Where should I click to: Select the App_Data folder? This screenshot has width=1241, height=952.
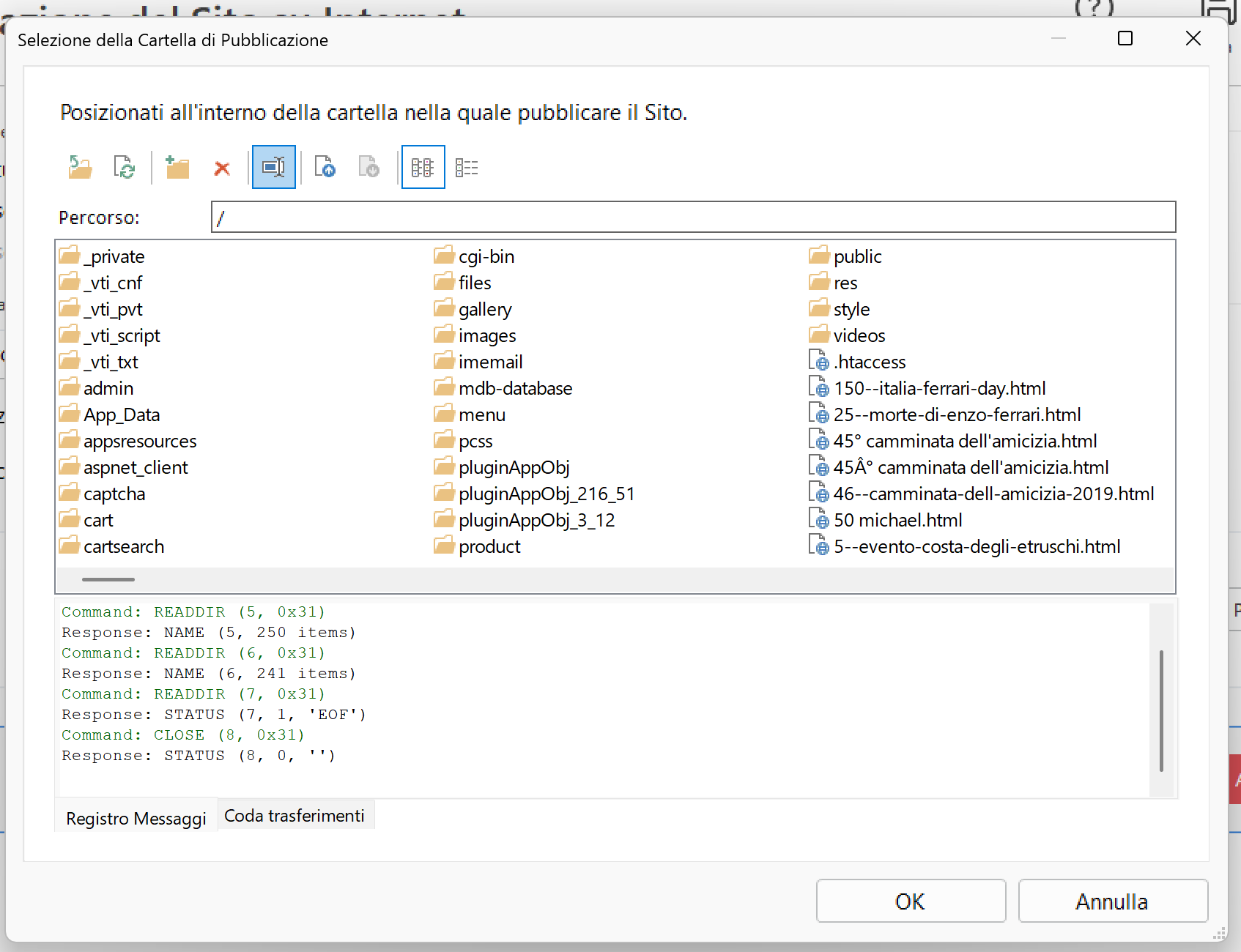(x=109, y=414)
